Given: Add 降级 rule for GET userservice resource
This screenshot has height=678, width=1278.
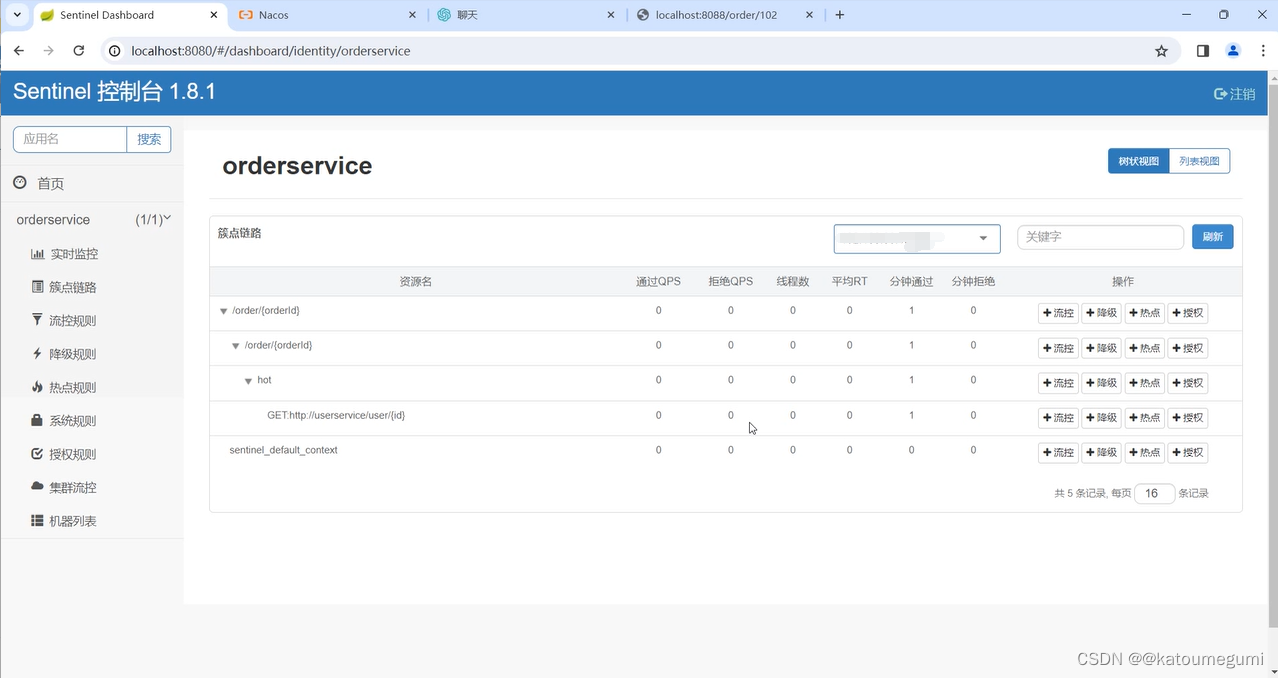Looking at the screenshot, I should [1101, 418].
